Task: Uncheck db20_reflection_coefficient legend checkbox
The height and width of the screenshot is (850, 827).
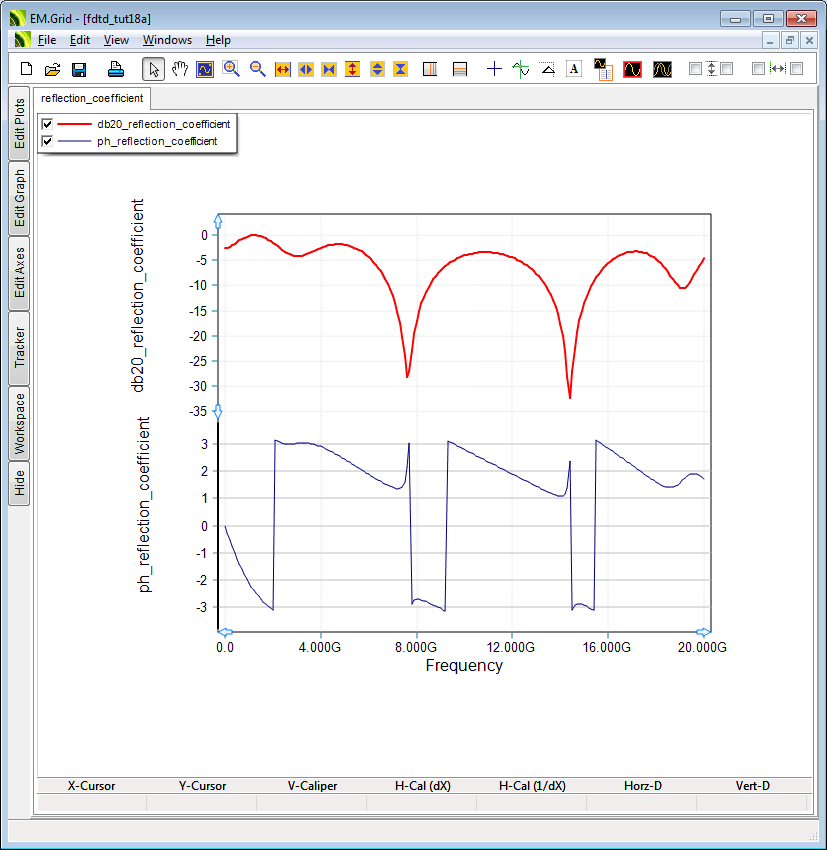Action: tap(47, 124)
